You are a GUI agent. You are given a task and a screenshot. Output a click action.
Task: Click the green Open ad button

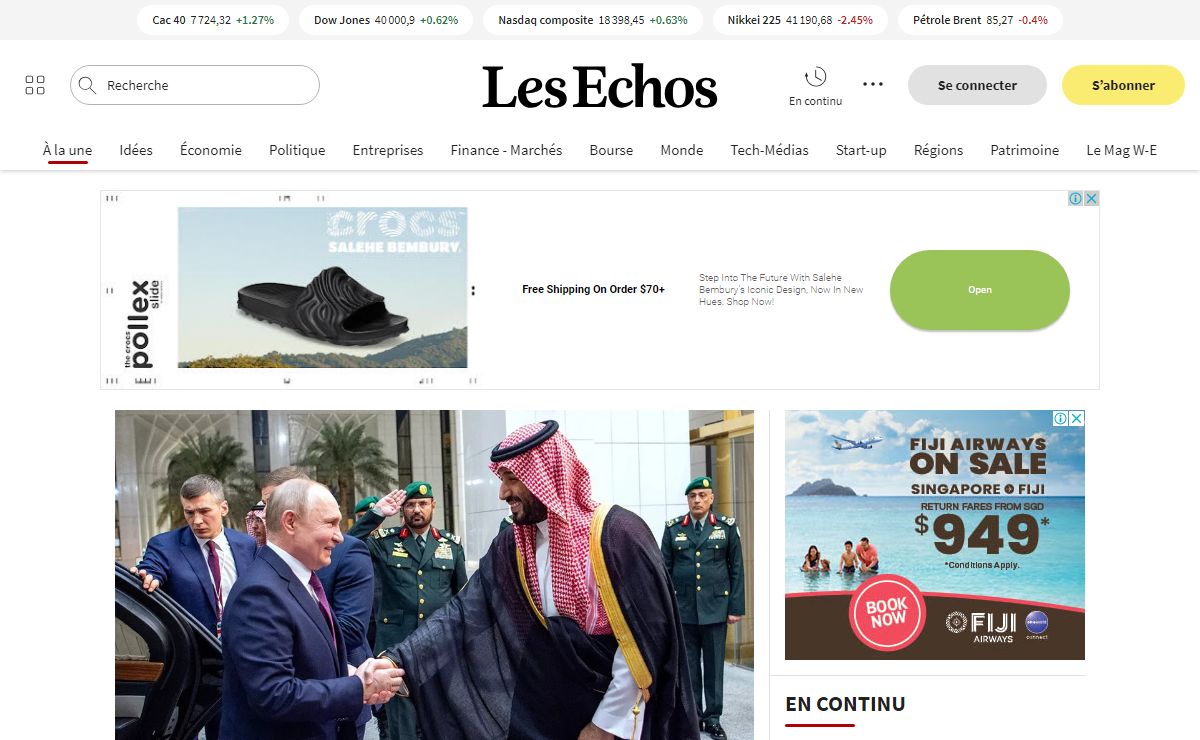980,290
